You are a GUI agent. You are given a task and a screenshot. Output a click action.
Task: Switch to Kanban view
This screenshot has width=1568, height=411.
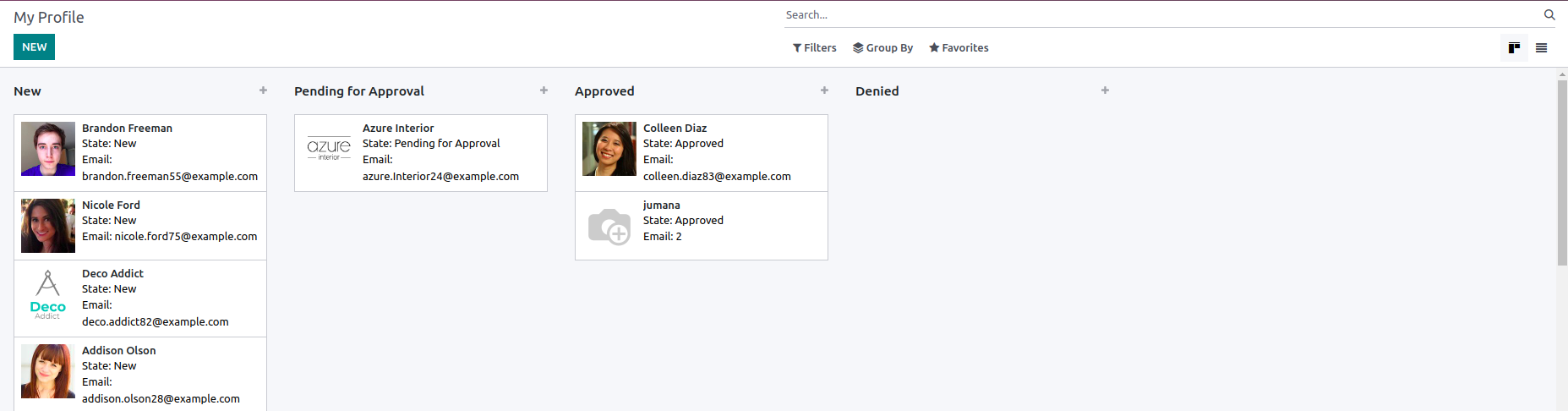click(1514, 48)
